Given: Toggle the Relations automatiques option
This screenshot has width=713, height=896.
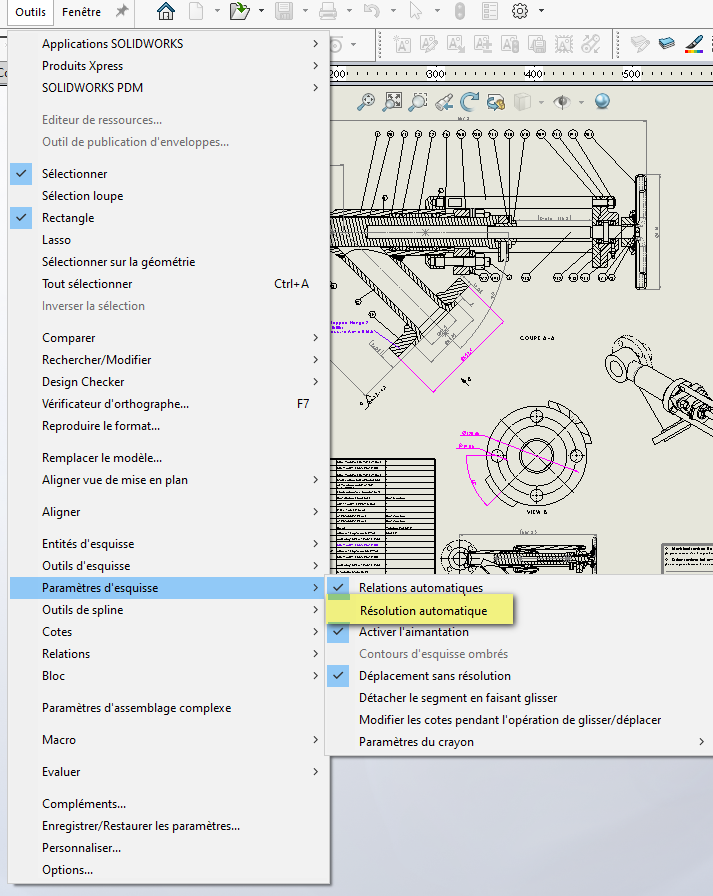Looking at the screenshot, I should [420, 588].
